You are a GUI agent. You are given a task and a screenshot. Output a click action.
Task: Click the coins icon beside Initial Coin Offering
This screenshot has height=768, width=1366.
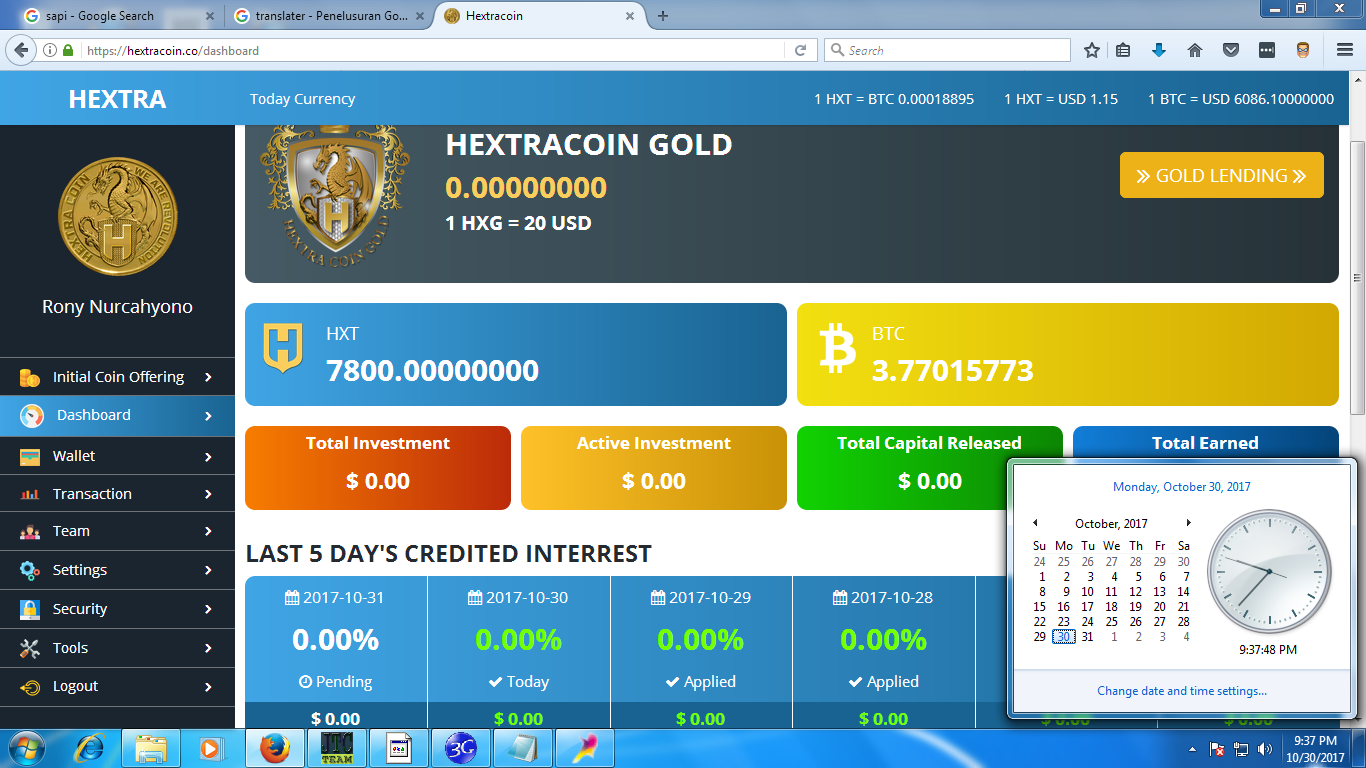click(29, 377)
